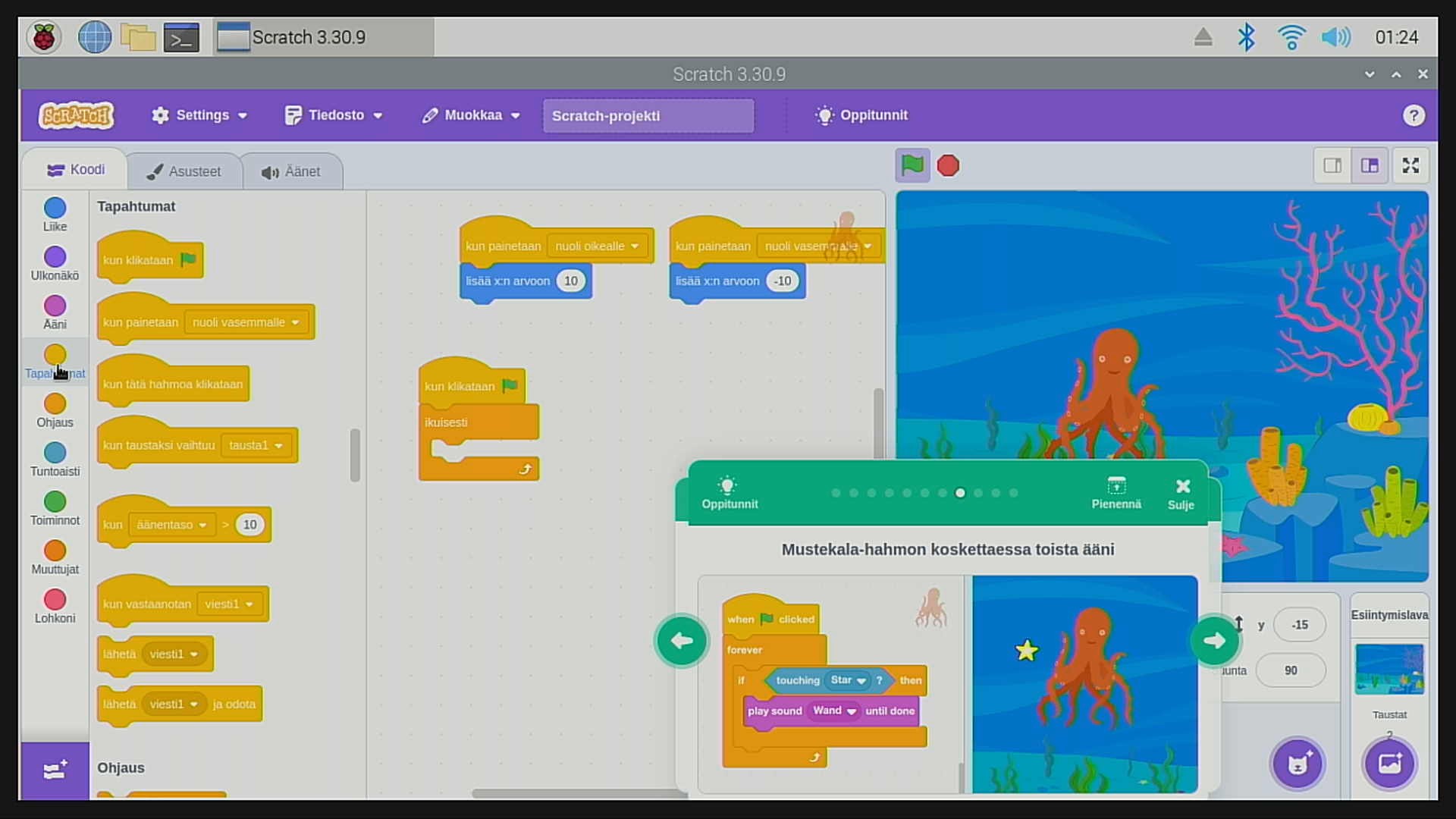Jump to the first tutorial step dot
This screenshot has height=819, width=1456.
[836, 493]
